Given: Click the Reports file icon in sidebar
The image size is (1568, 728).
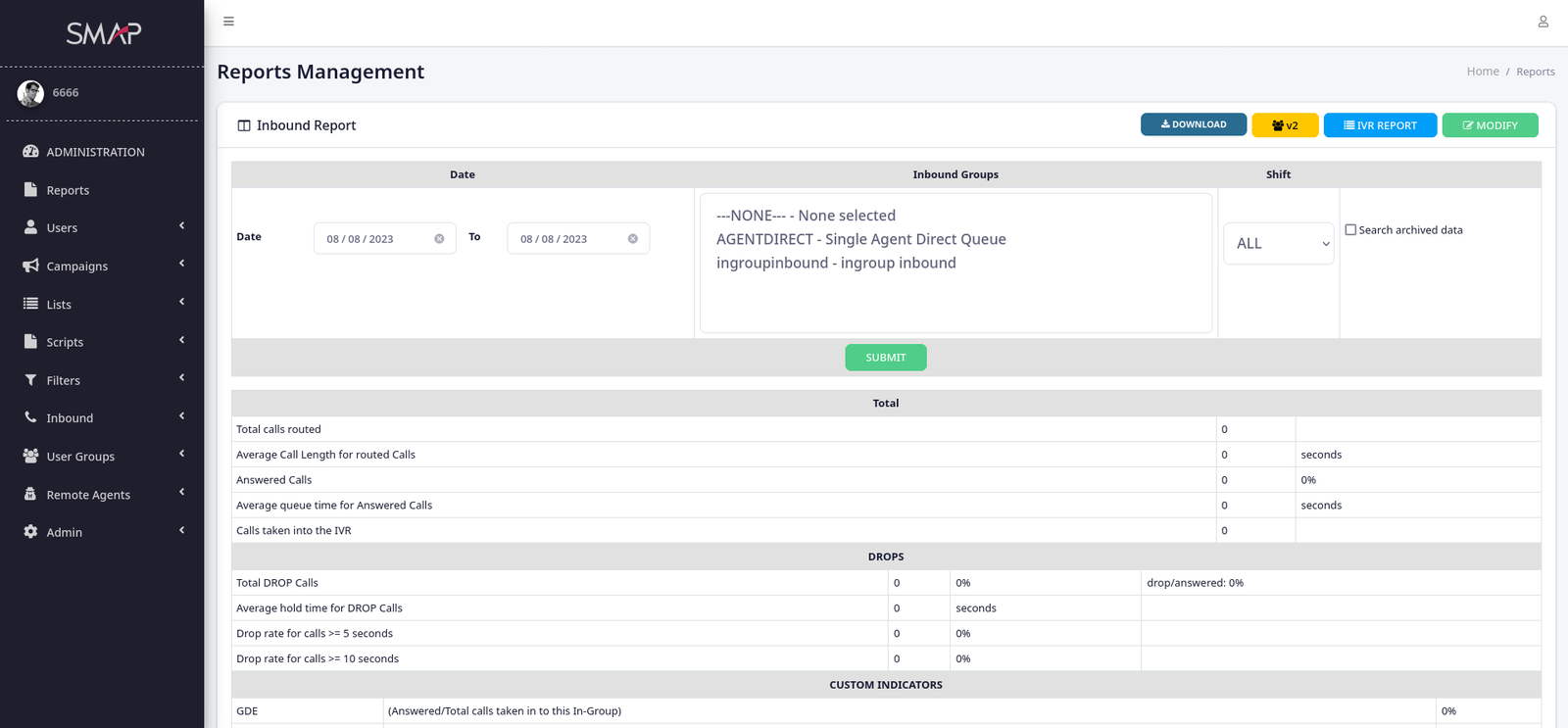Looking at the screenshot, I should coord(30,189).
